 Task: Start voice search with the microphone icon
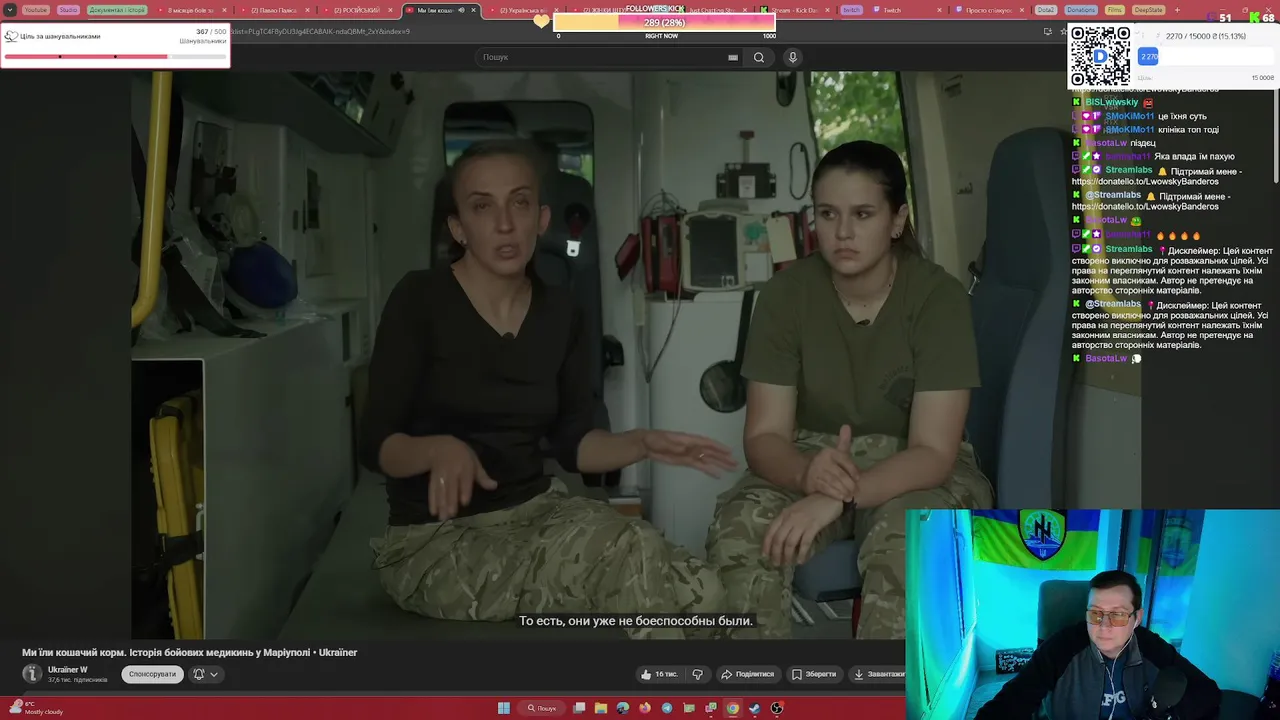point(793,57)
